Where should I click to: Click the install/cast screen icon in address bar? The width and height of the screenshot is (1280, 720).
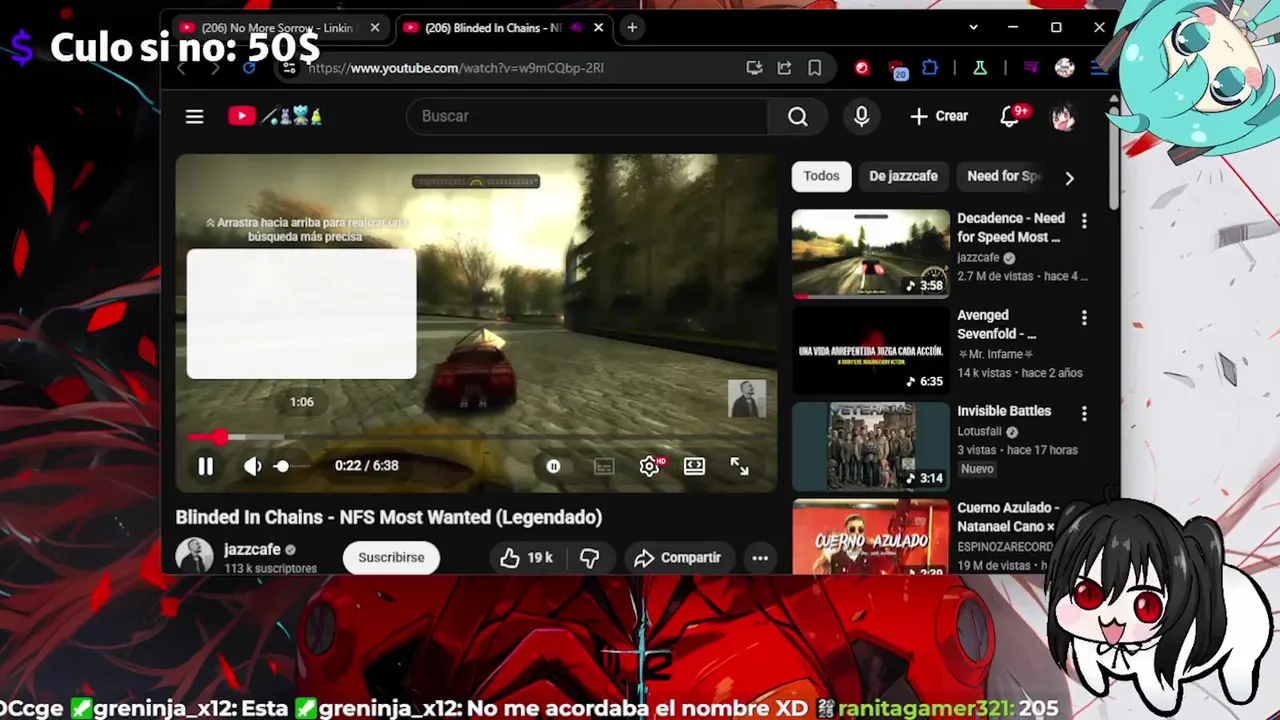754,68
